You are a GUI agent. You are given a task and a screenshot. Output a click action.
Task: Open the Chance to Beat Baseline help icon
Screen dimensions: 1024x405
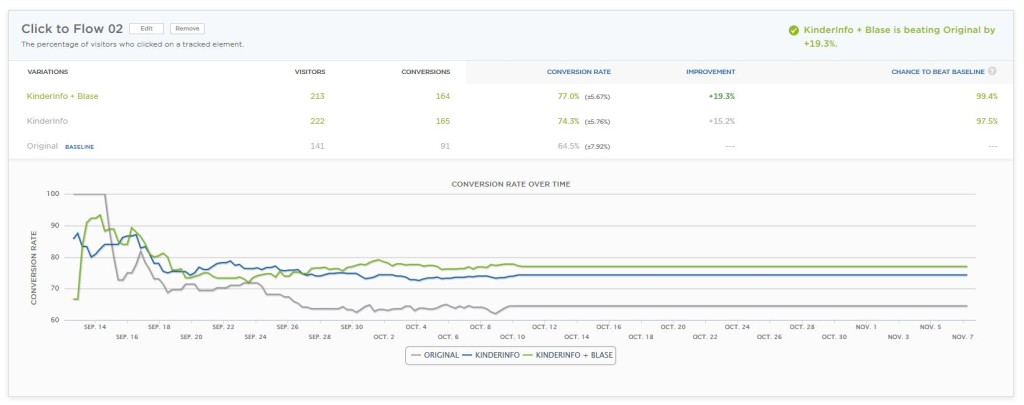click(993, 71)
